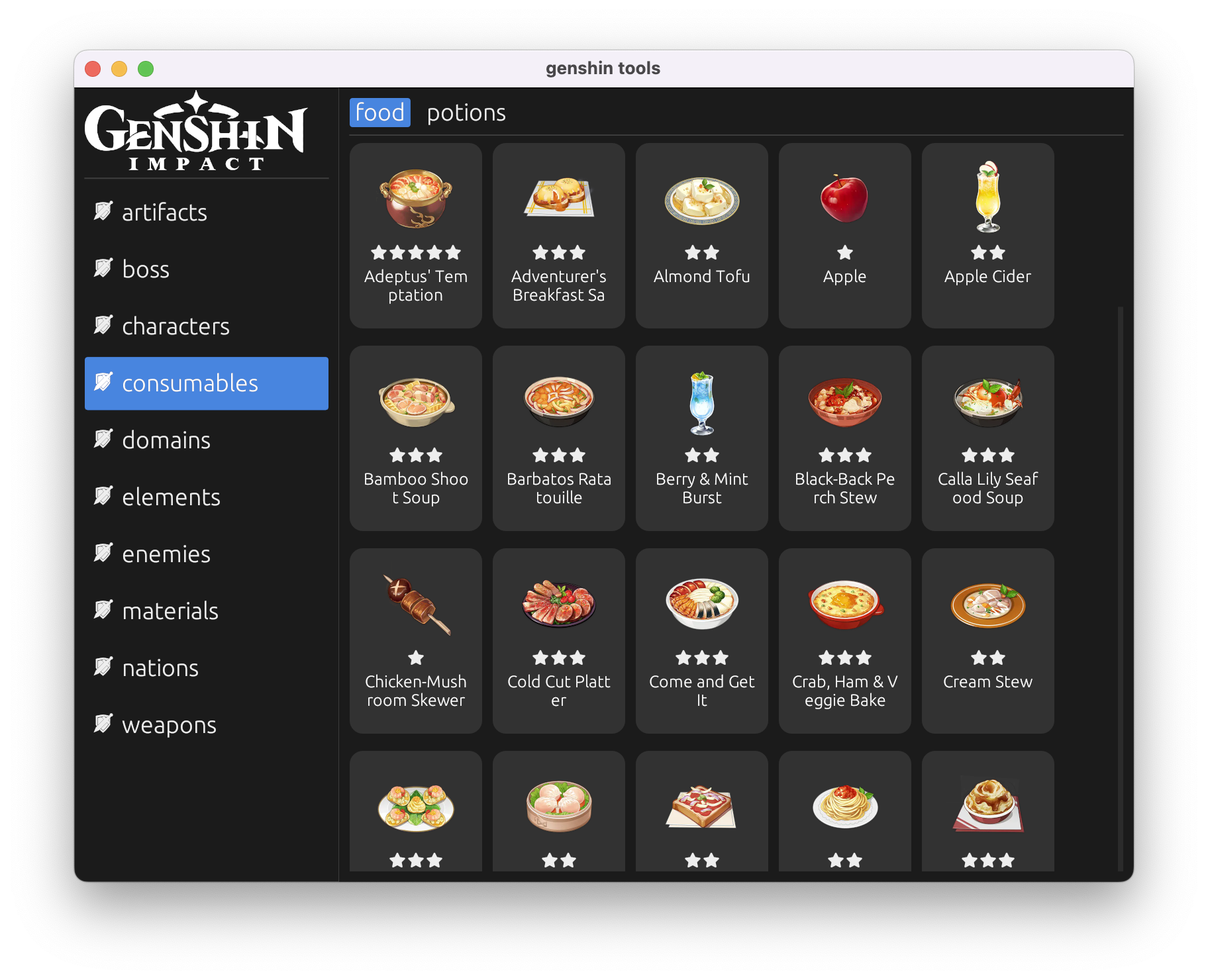1208x980 pixels.
Task: Select the Calla Lily Seafood Soup icon
Action: tap(988, 401)
